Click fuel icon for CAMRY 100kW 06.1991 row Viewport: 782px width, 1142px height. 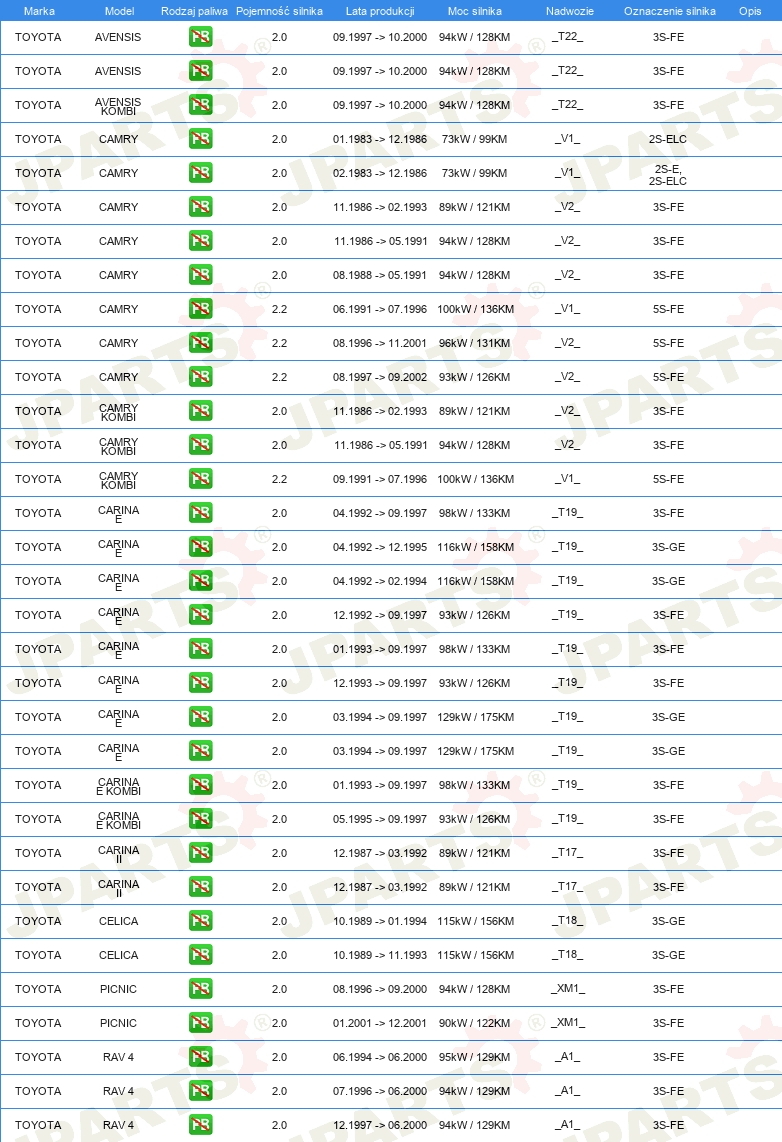click(200, 309)
